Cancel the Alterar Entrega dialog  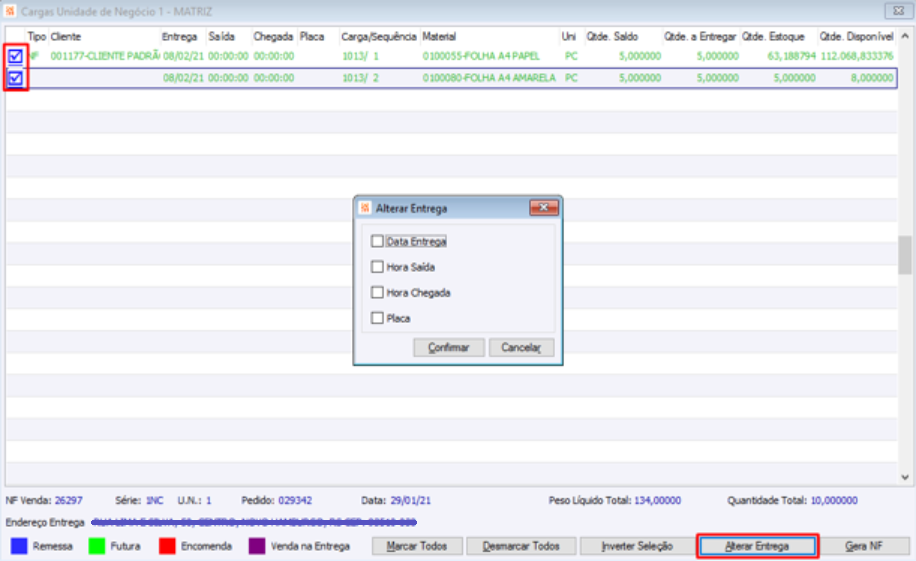tap(521, 348)
